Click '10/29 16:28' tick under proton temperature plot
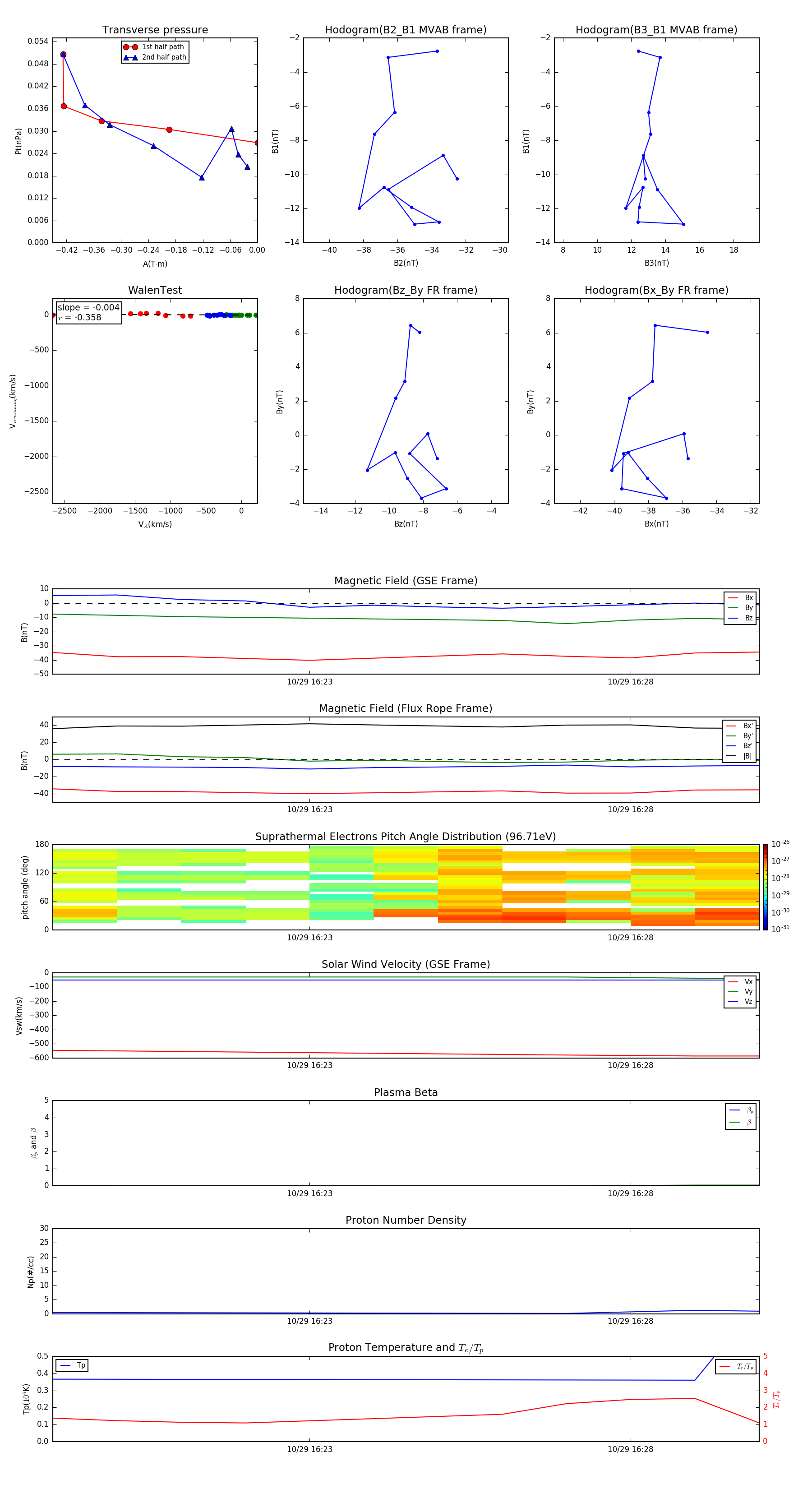The width and height of the screenshot is (812, 1489). (630, 1449)
